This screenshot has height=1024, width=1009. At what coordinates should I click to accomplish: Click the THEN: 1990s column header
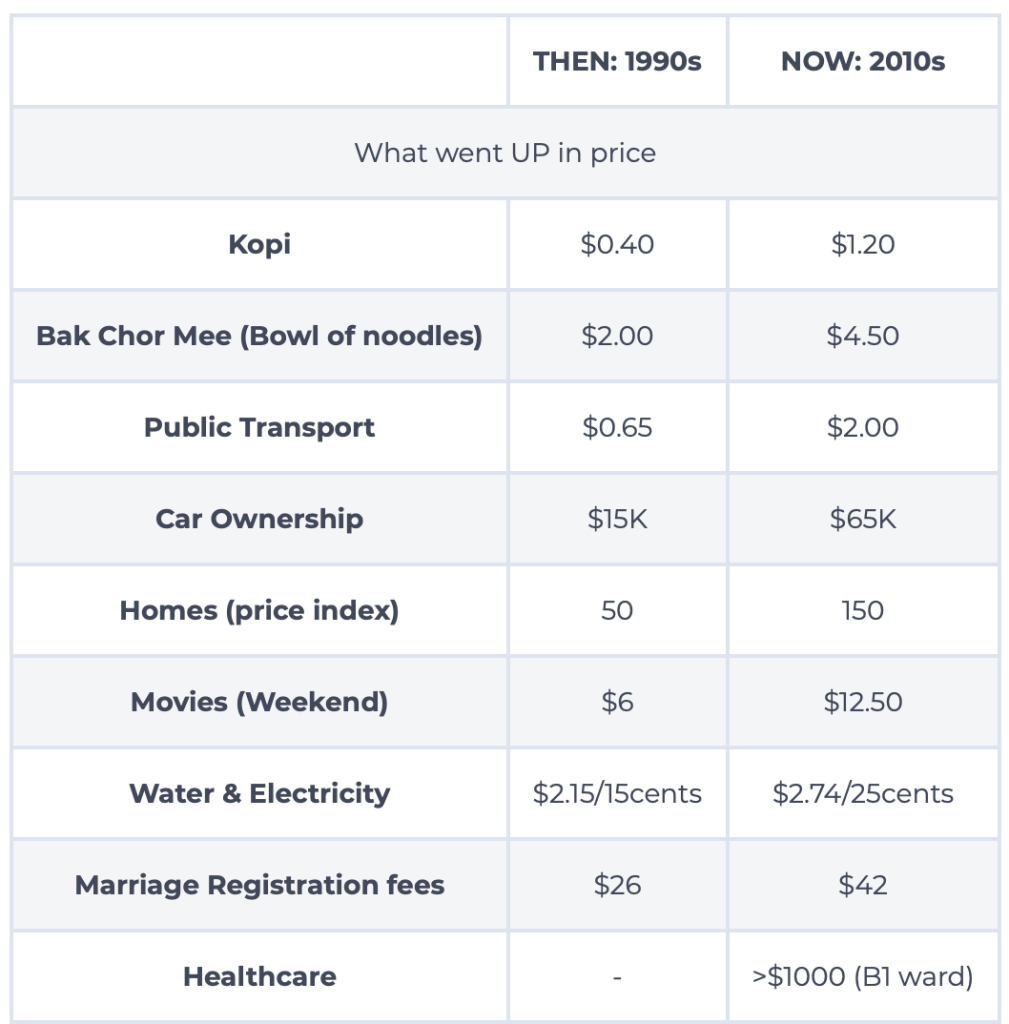pos(617,61)
